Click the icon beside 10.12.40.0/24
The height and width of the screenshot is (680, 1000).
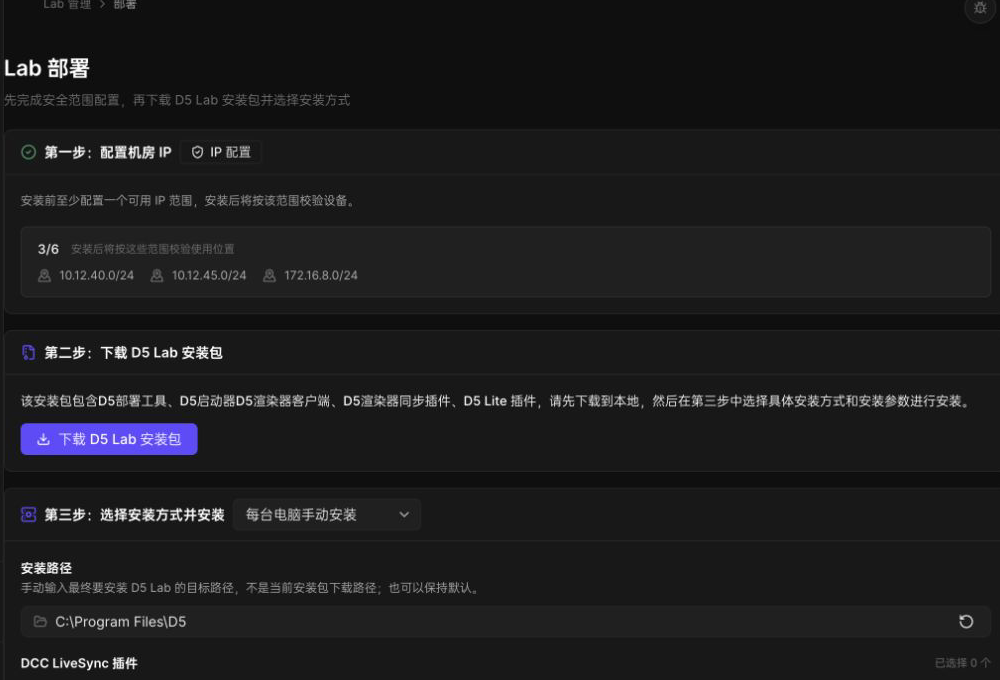coord(44,276)
